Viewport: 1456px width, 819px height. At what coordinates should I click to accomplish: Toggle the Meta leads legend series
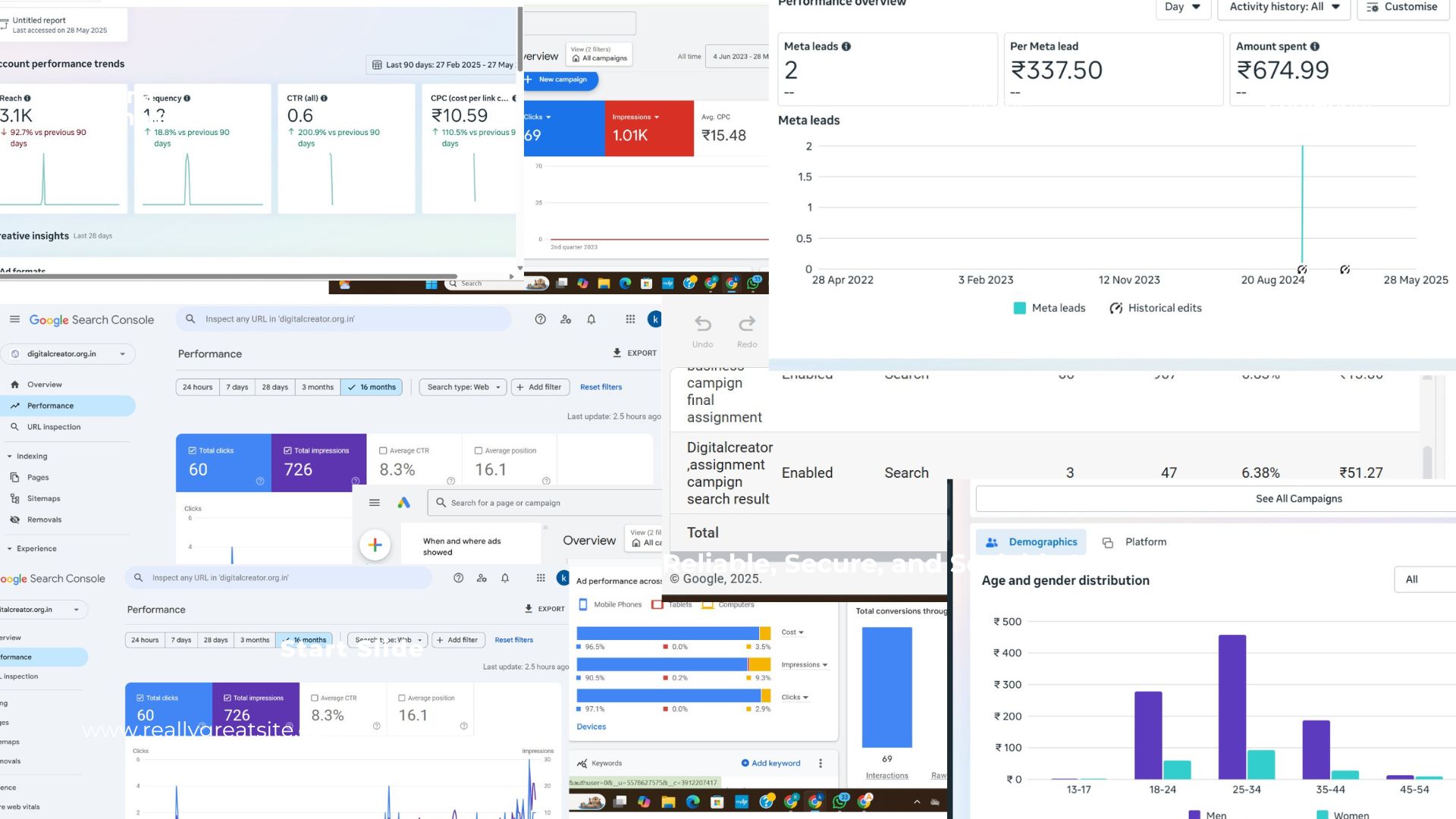(1050, 308)
